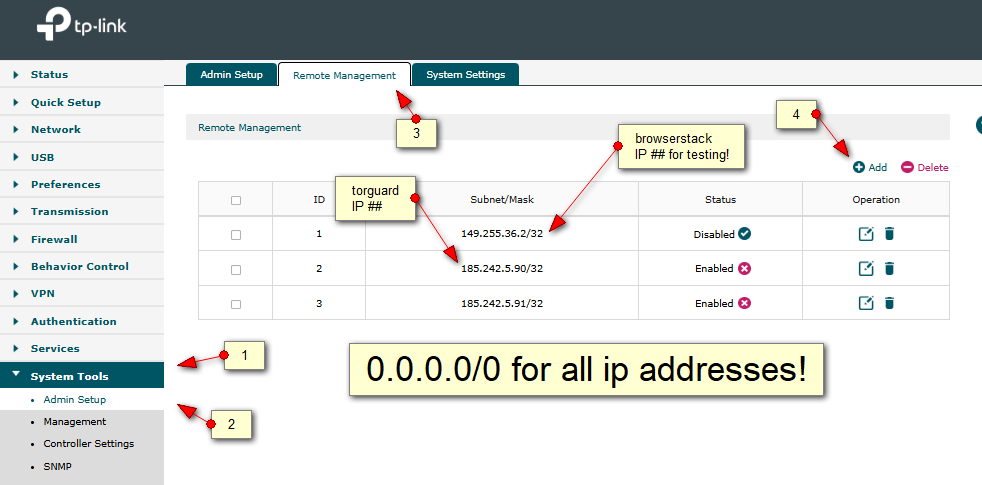Image resolution: width=982 pixels, height=485 pixels.
Task: Expand the Network sidebar section
Action: [x=55, y=129]
